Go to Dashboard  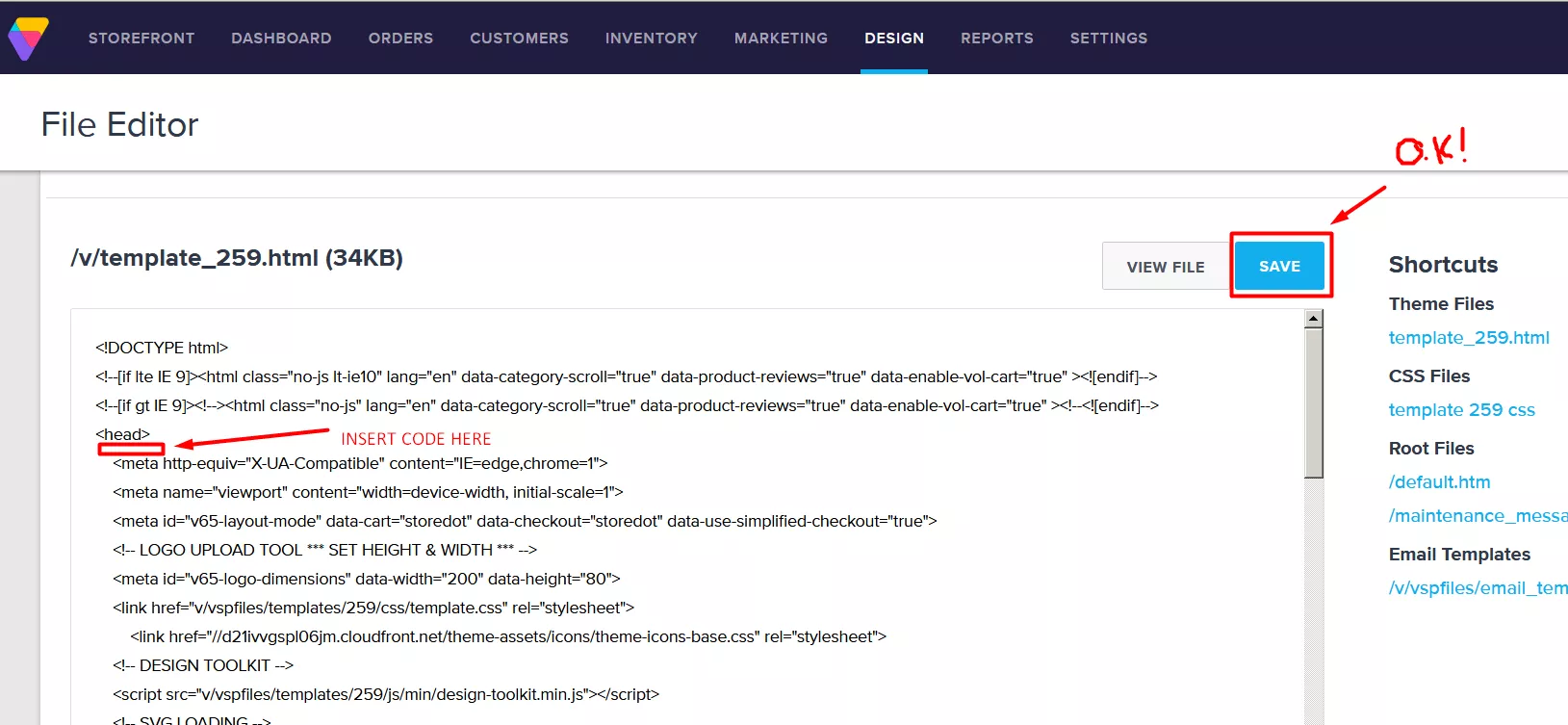[281, 39]
